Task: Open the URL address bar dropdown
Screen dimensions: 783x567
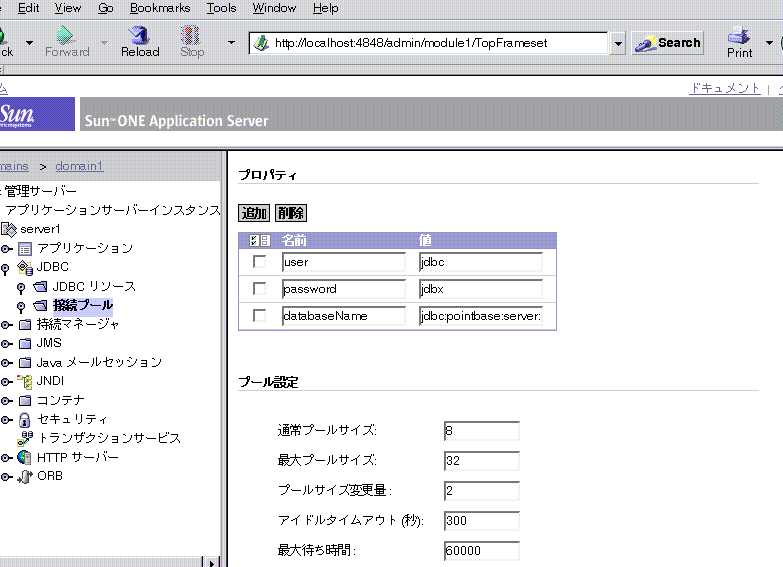Action: click(617, 44)
